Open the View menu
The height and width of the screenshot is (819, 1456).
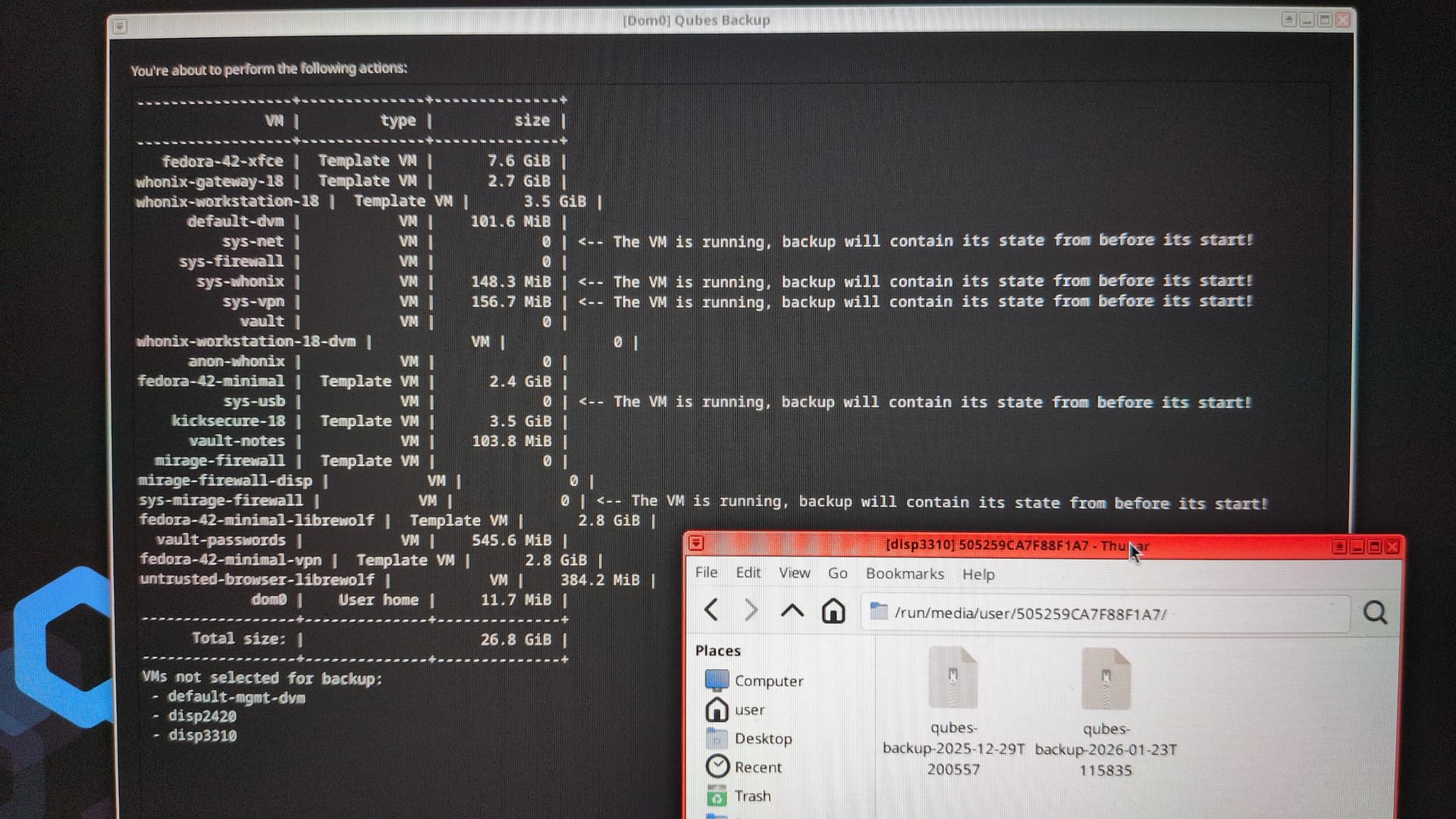pyautogui.click(x=794, y=573)
